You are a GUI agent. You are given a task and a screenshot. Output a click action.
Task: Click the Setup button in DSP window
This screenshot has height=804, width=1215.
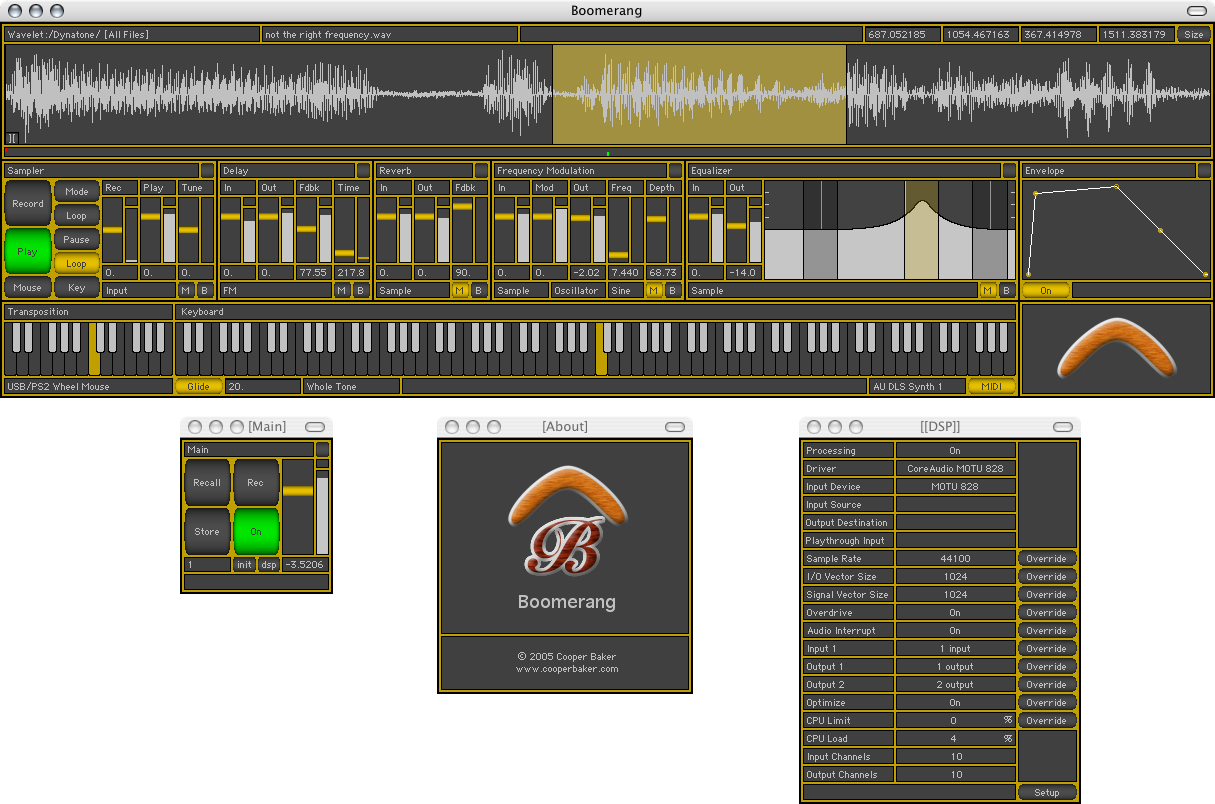pos(1047,793)
